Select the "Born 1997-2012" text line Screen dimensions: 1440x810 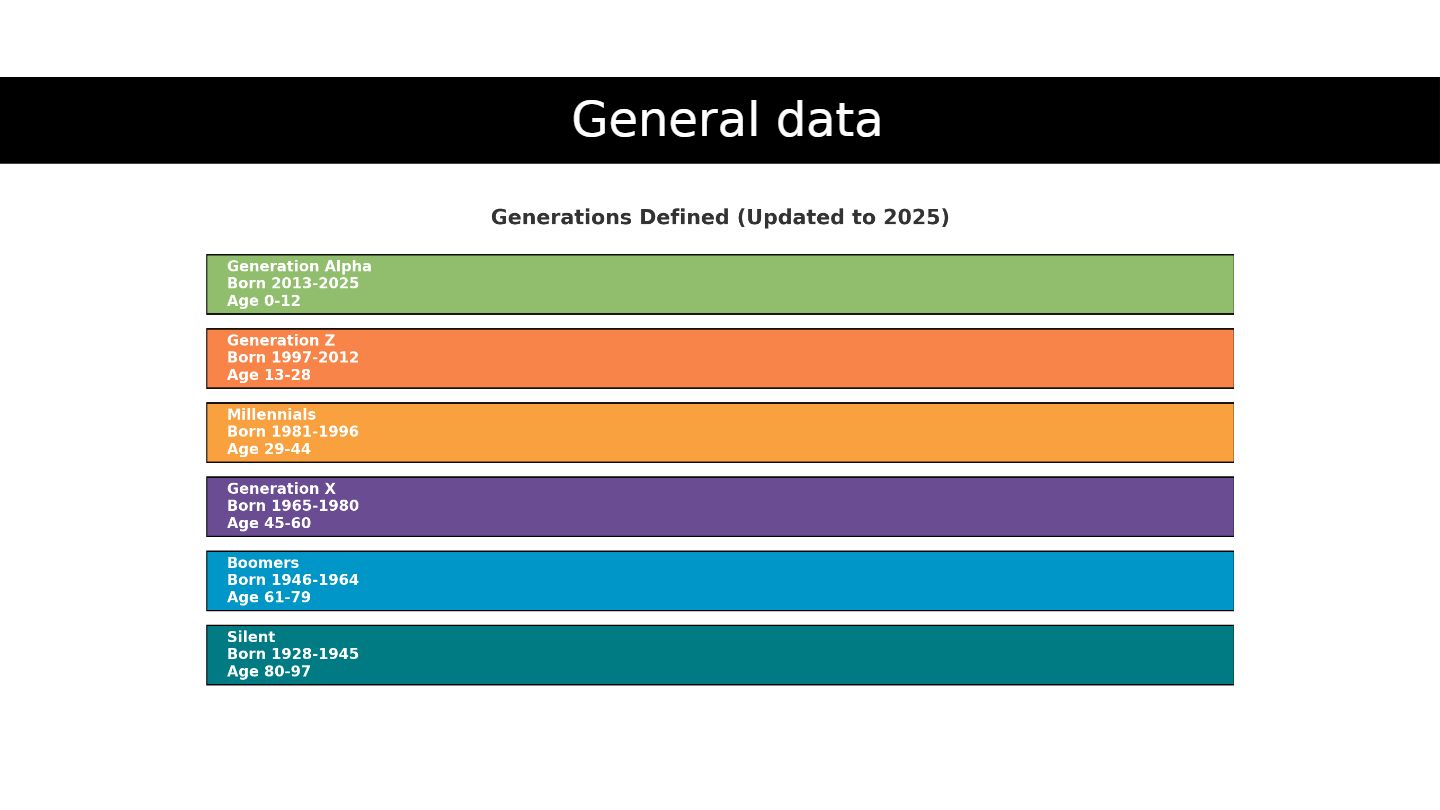coord(293,358)
